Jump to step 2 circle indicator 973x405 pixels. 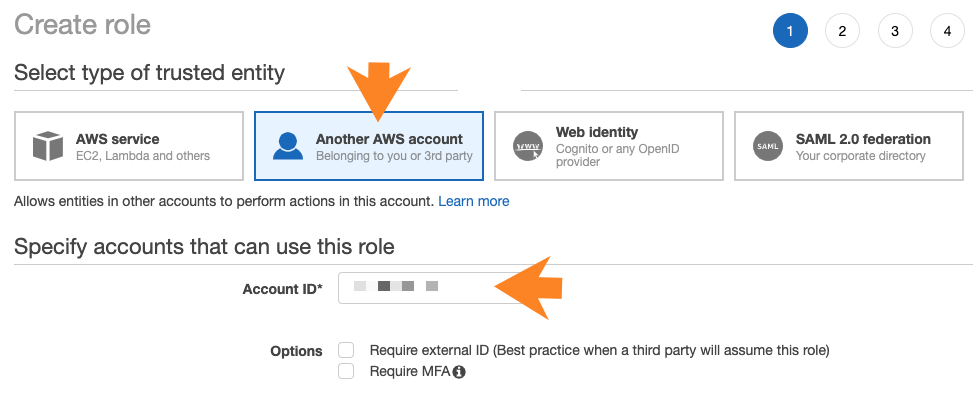click(842, 31)
